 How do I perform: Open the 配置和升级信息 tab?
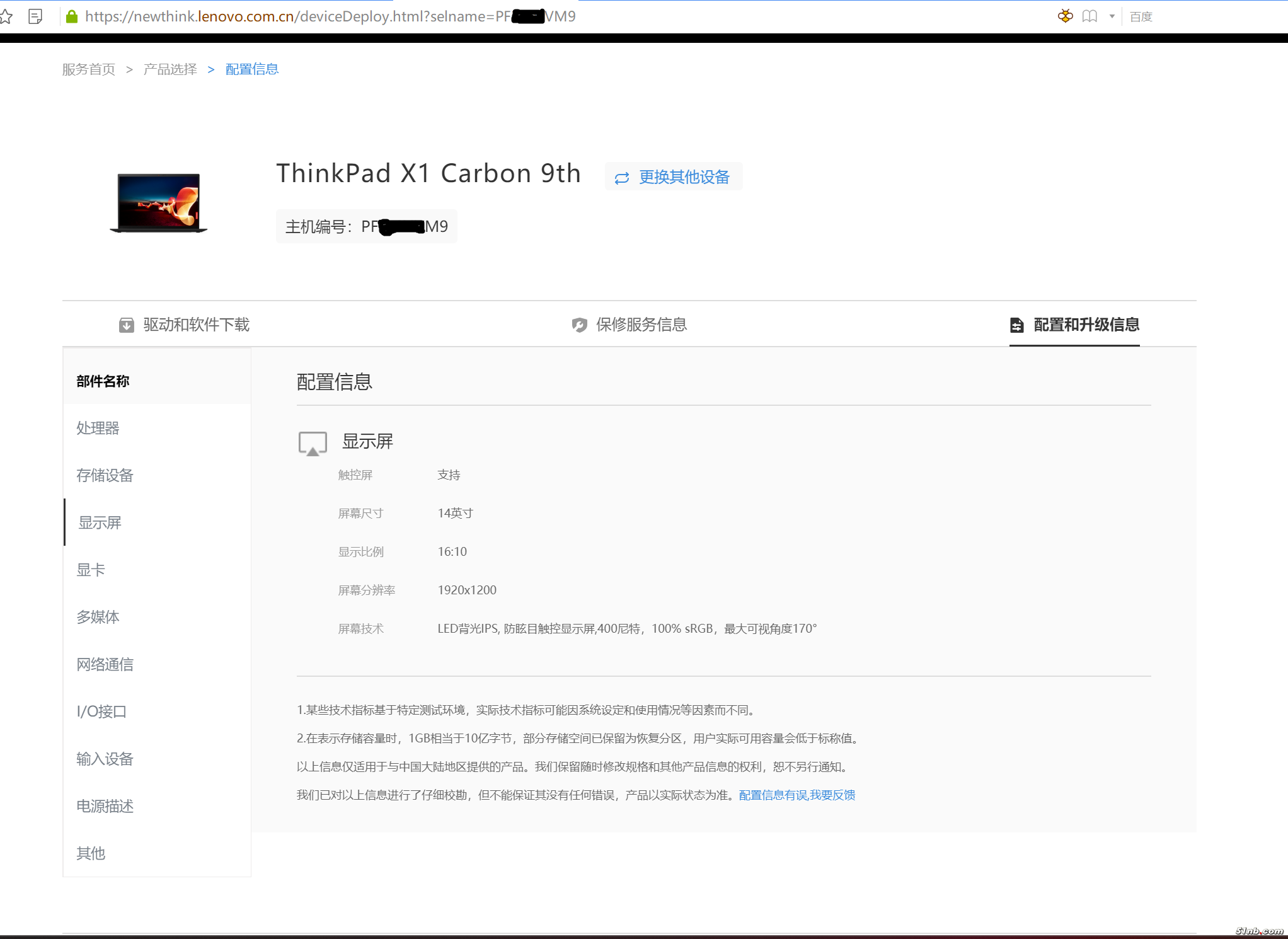coord(1074,325)
